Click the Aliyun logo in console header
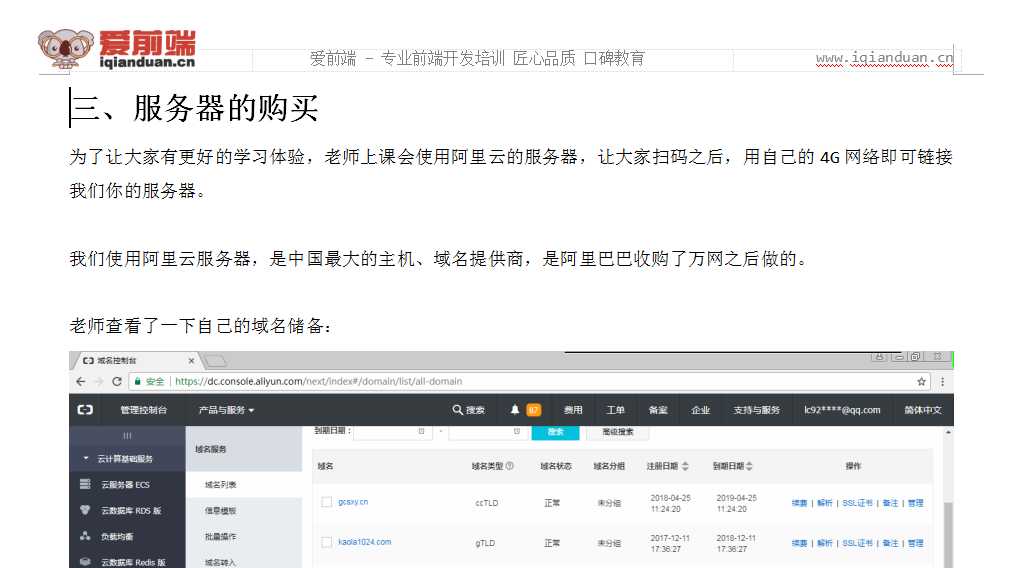The image size is (1024, 568). coord(85,410)
